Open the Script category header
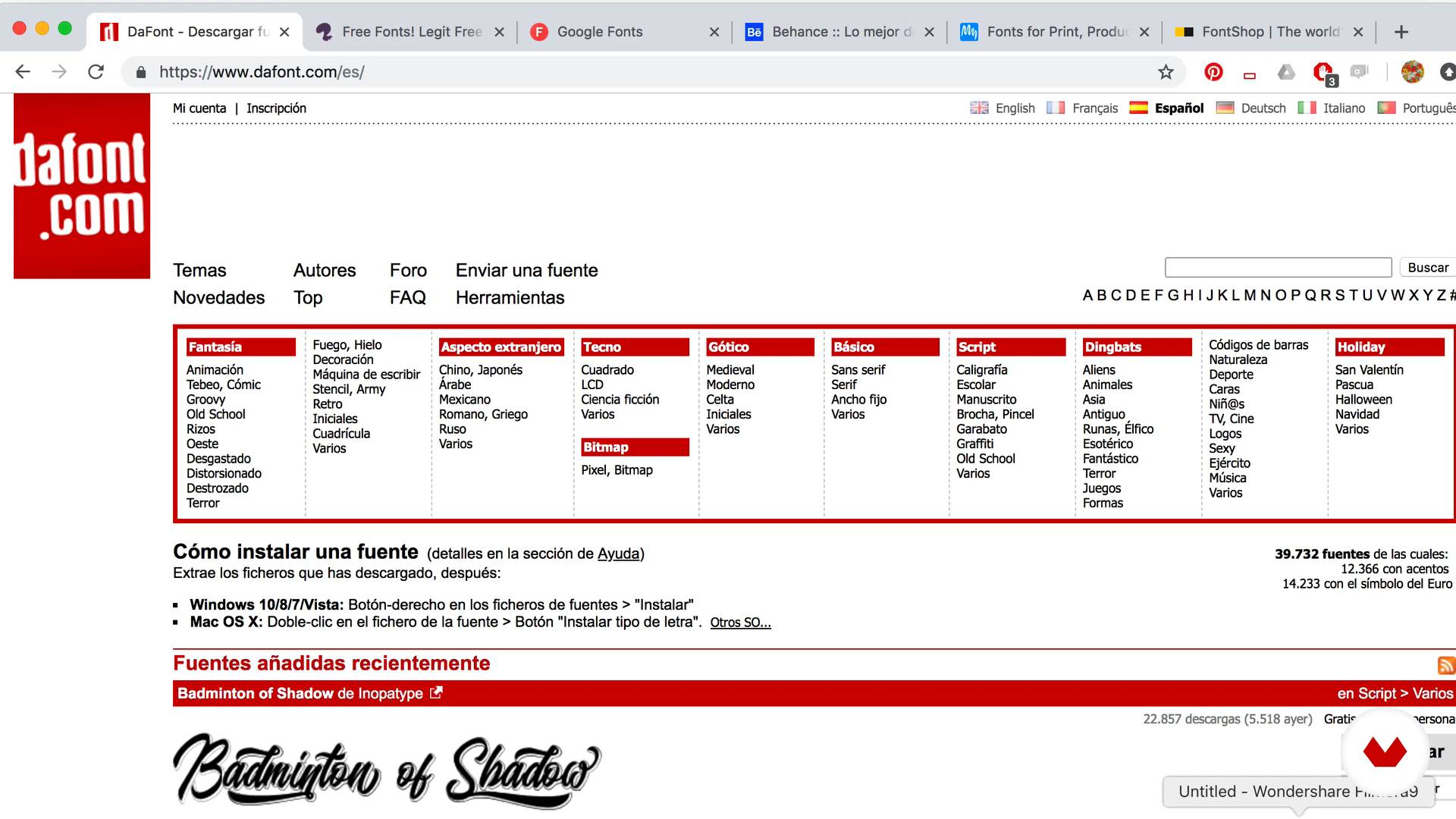The width and height of the screenshot is (1456, 819). [1011, 347]
